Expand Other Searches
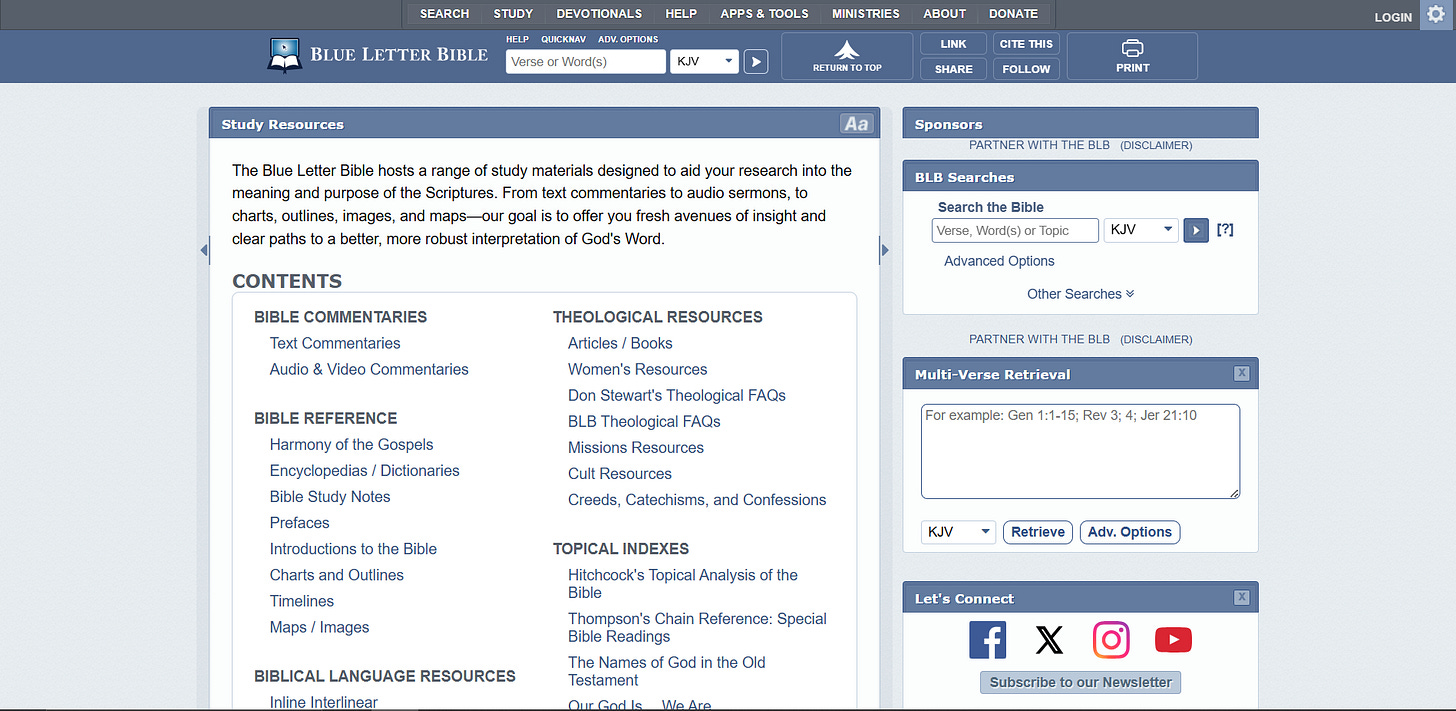This screenshot has width=1456, height=711. point(1080,294)
